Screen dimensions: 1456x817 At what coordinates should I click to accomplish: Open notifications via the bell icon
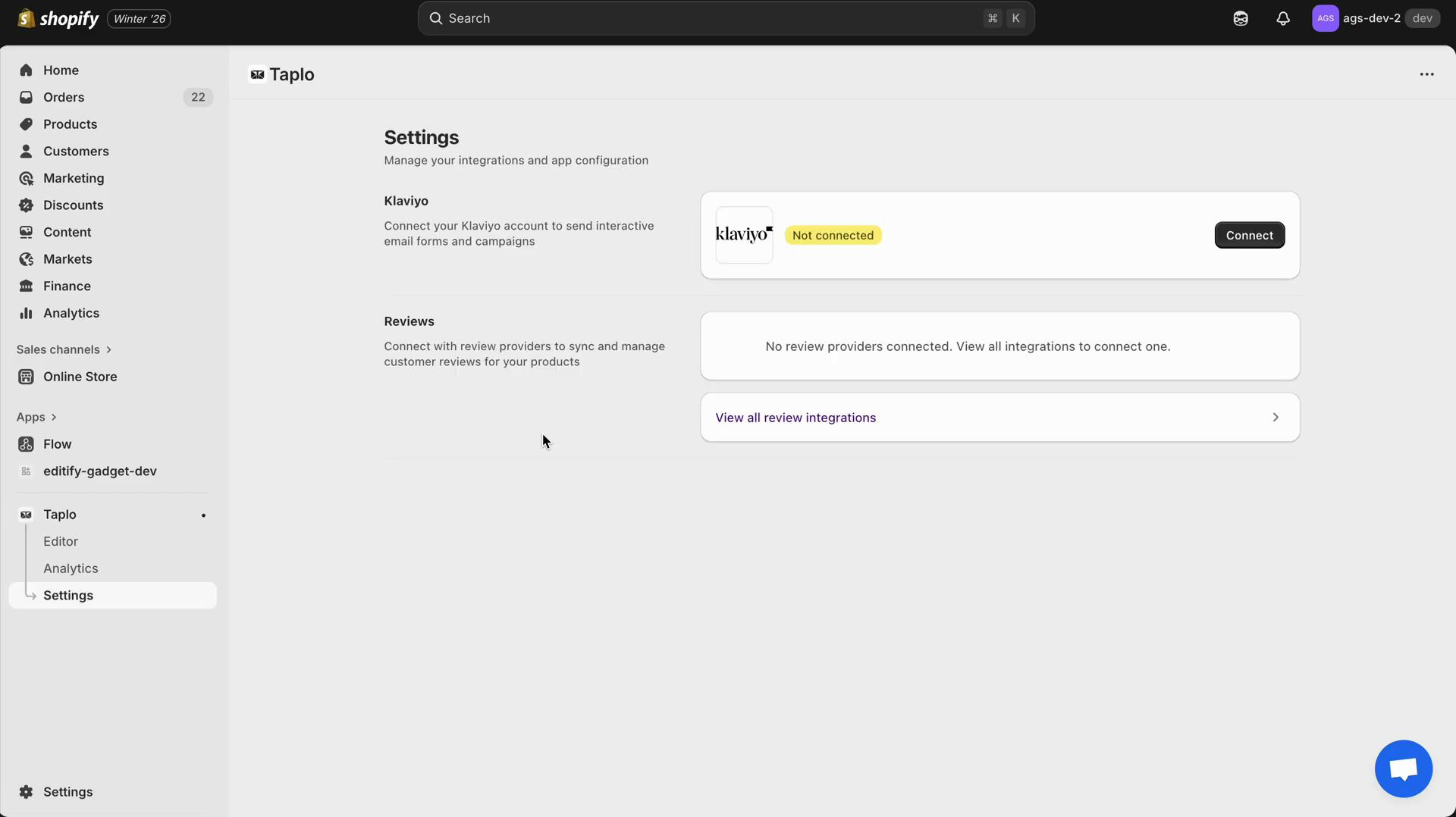point(1283,18)
